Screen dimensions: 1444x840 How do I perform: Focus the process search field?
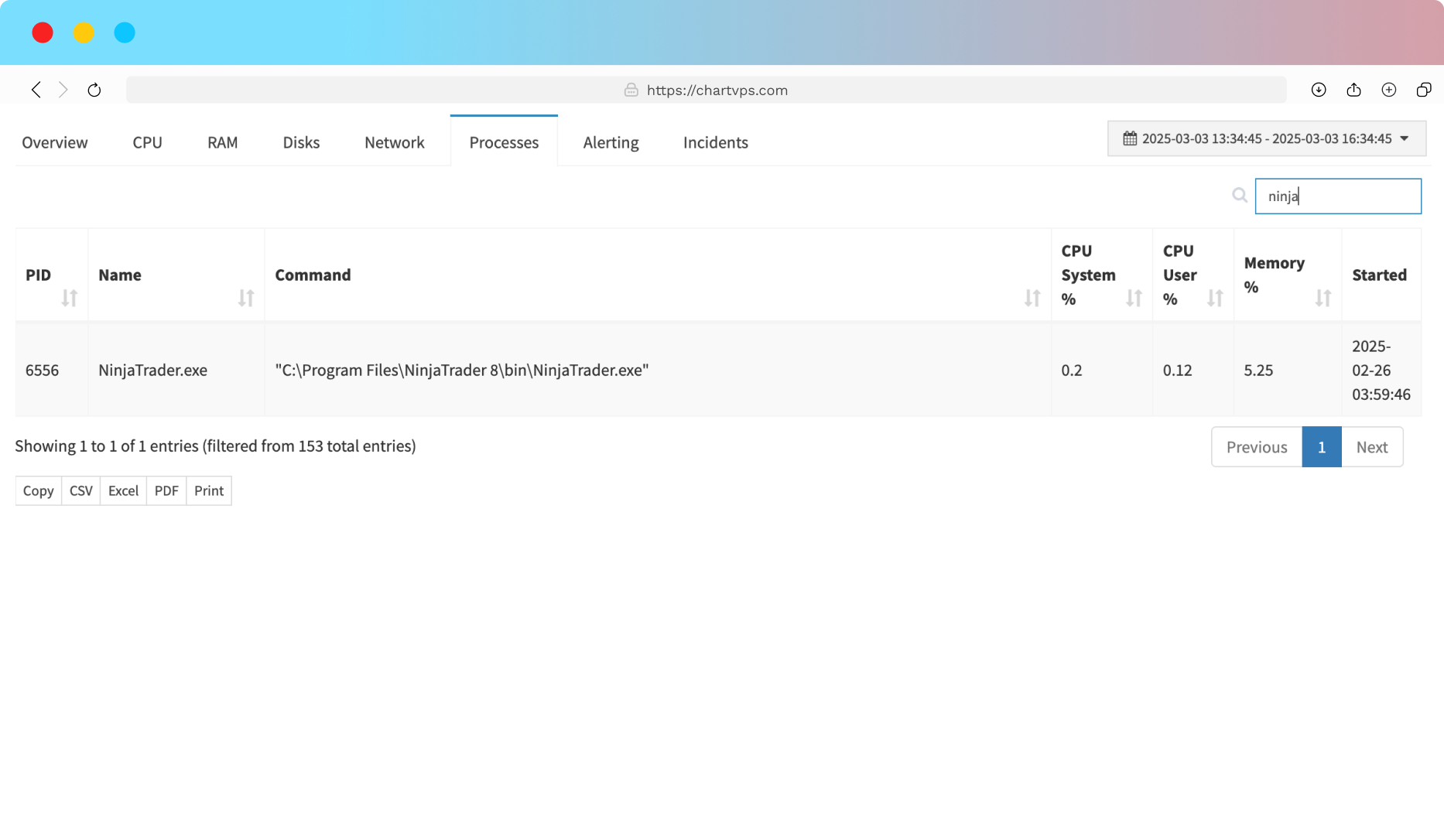tap(1337, 196)
